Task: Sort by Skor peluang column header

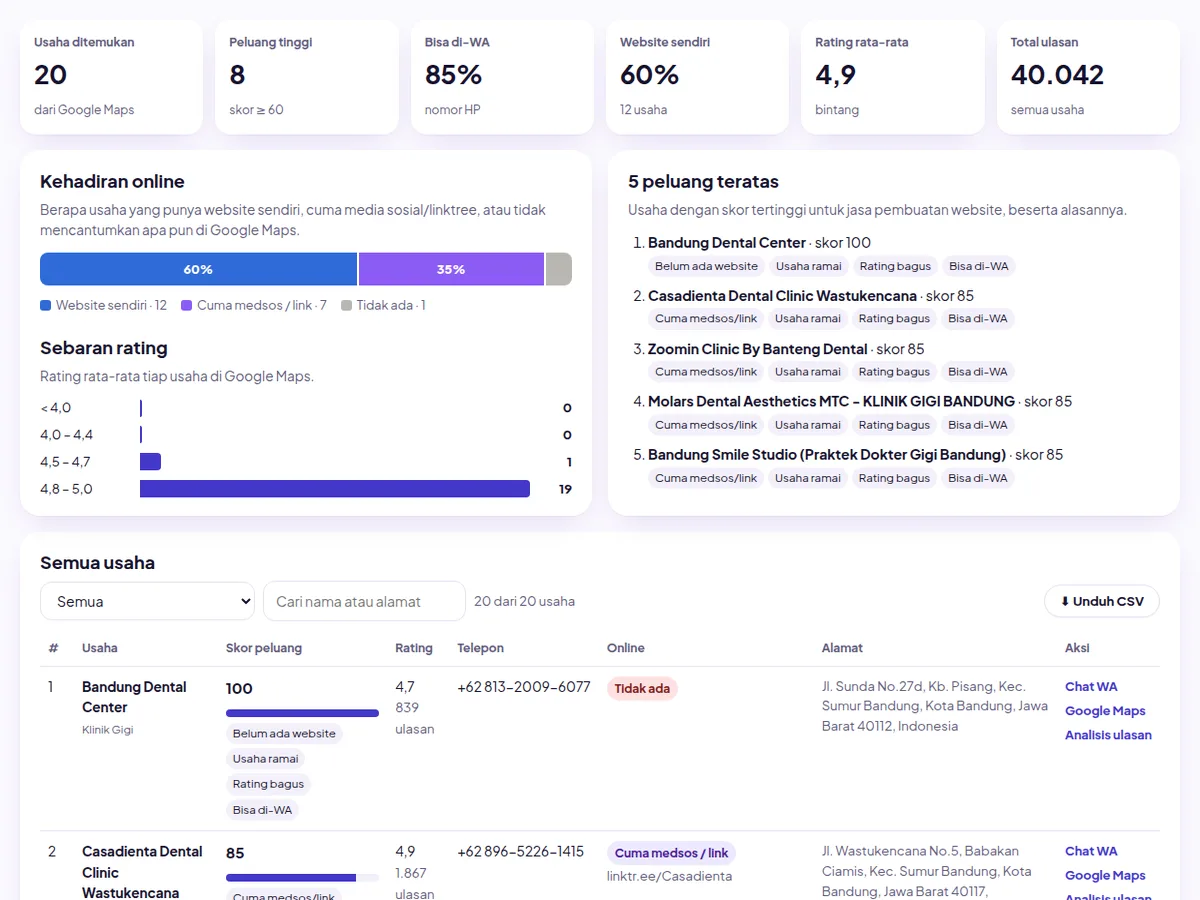Action: (x=264, y=648)
